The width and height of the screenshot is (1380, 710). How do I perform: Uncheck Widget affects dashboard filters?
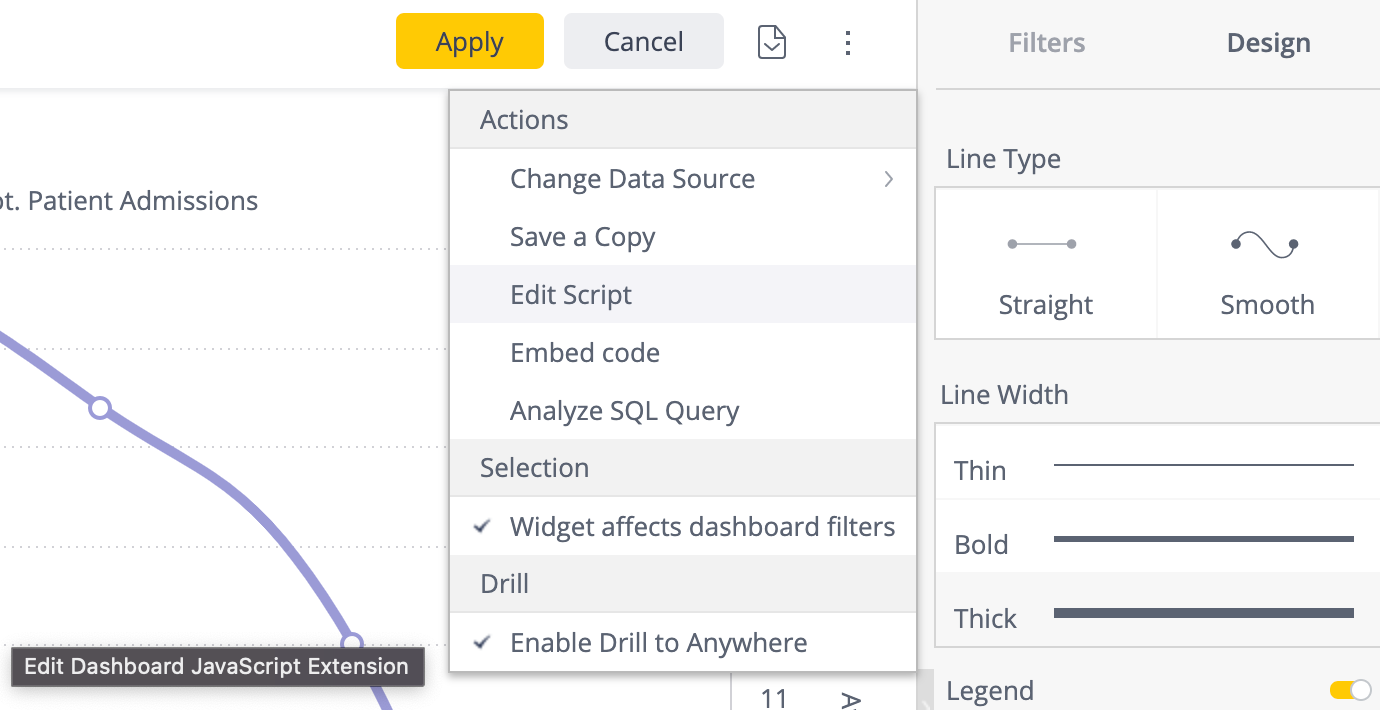(703, 526)
